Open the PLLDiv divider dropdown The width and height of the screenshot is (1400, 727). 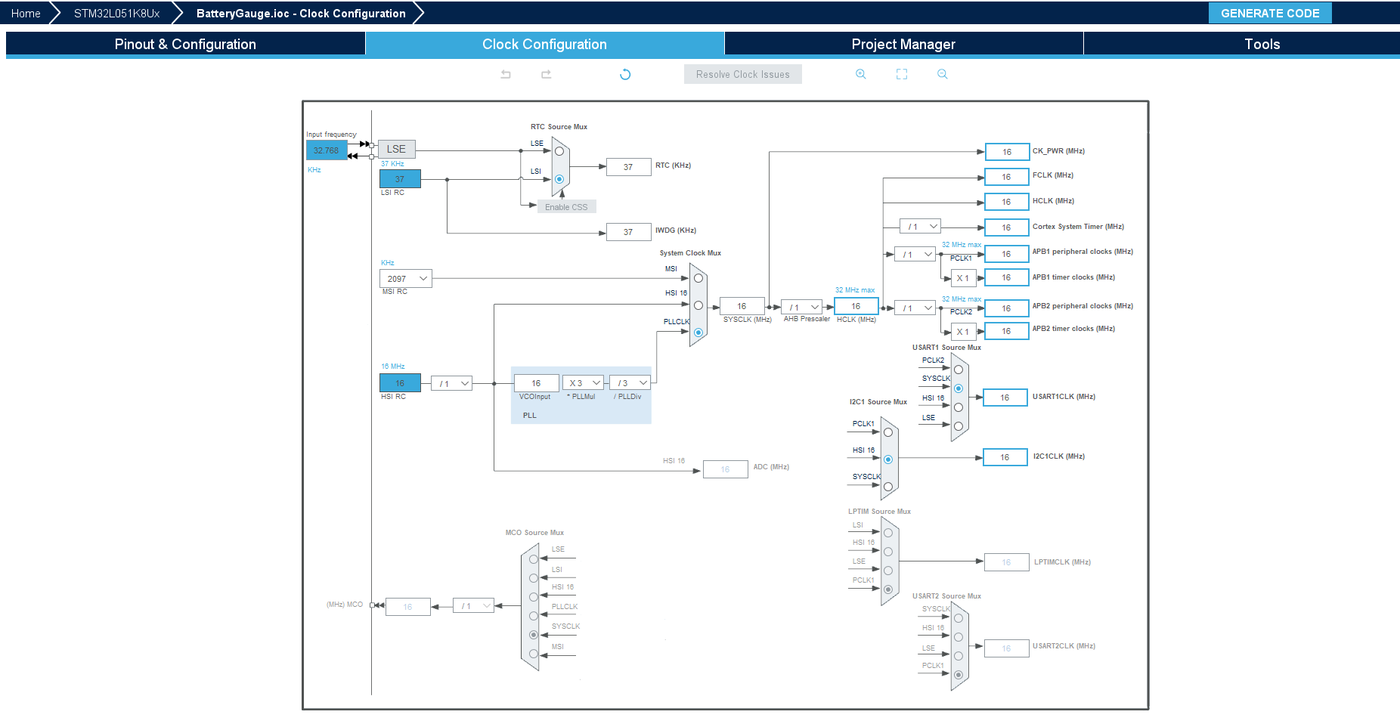(x=629, y=383)
